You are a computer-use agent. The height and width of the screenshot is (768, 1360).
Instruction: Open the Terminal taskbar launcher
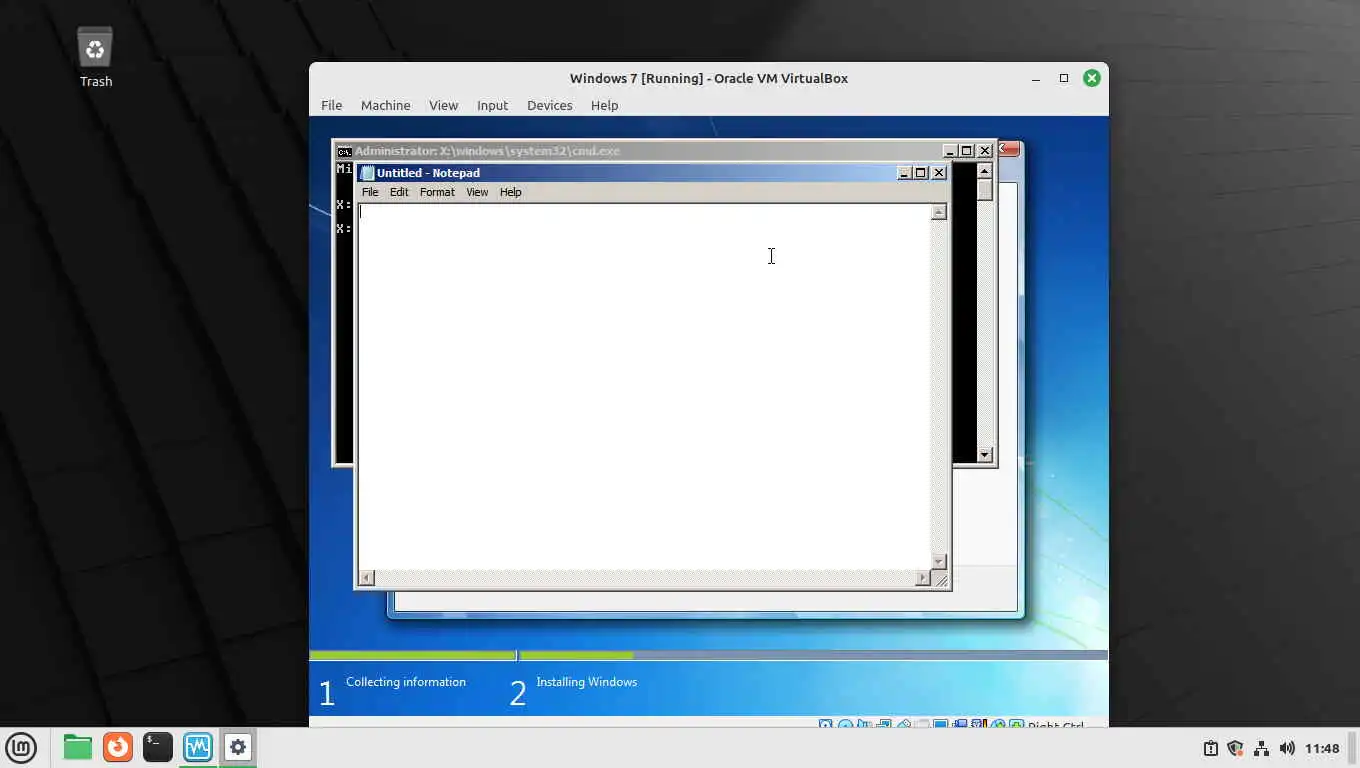[158, 747]
